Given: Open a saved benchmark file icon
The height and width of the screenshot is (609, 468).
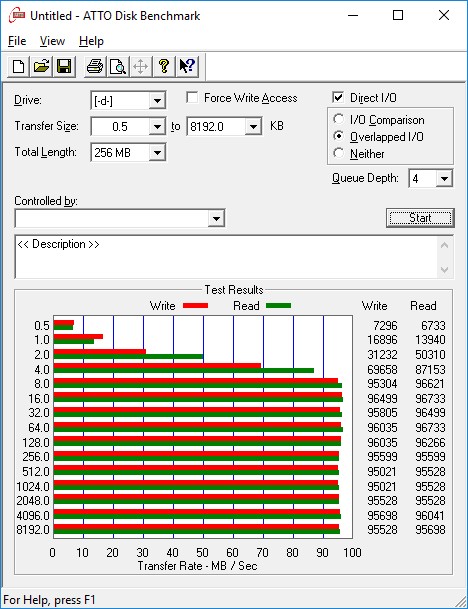Looking at the screenshot, I should pos(42,66).
